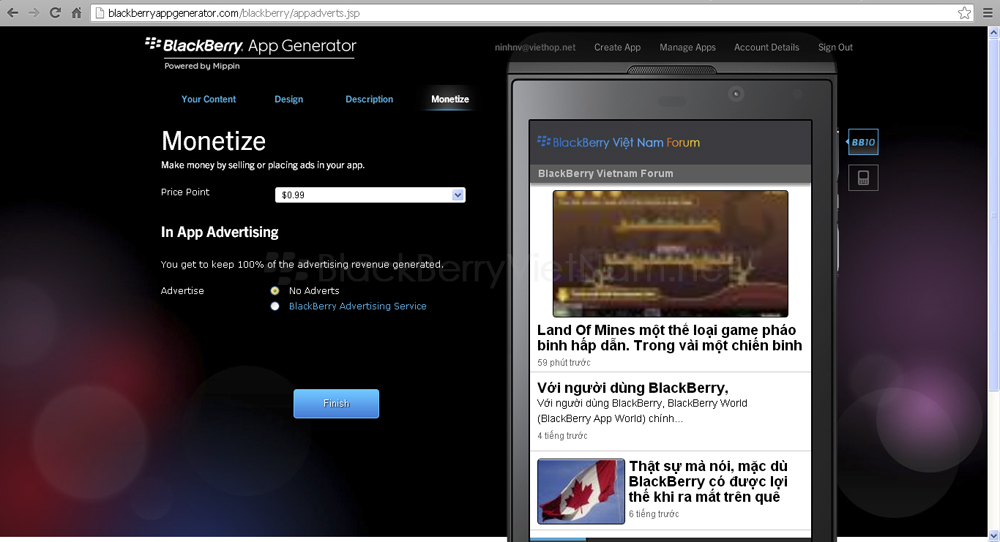Screen dimensions: 1000x542
Task: Click the Land Of Mines game thumbnail
Action: (670, 253)
